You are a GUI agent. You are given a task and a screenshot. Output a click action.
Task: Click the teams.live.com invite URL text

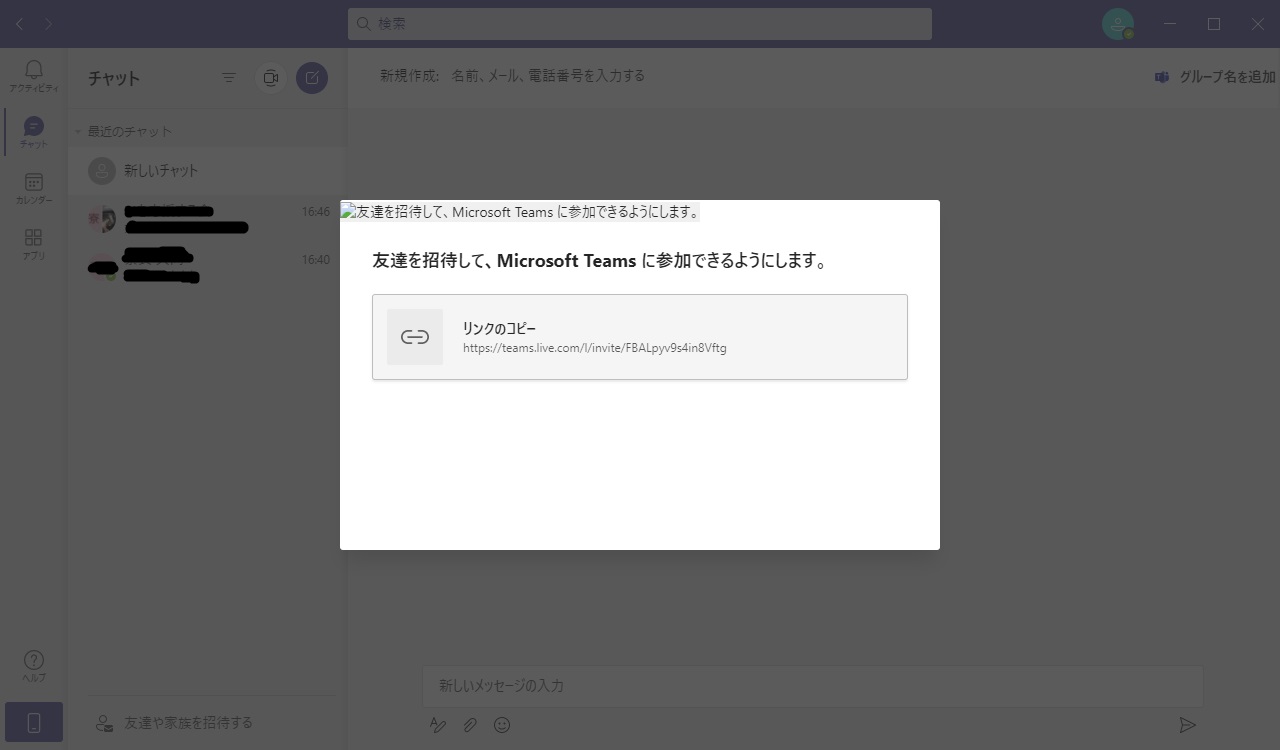(x=595, y=348)
